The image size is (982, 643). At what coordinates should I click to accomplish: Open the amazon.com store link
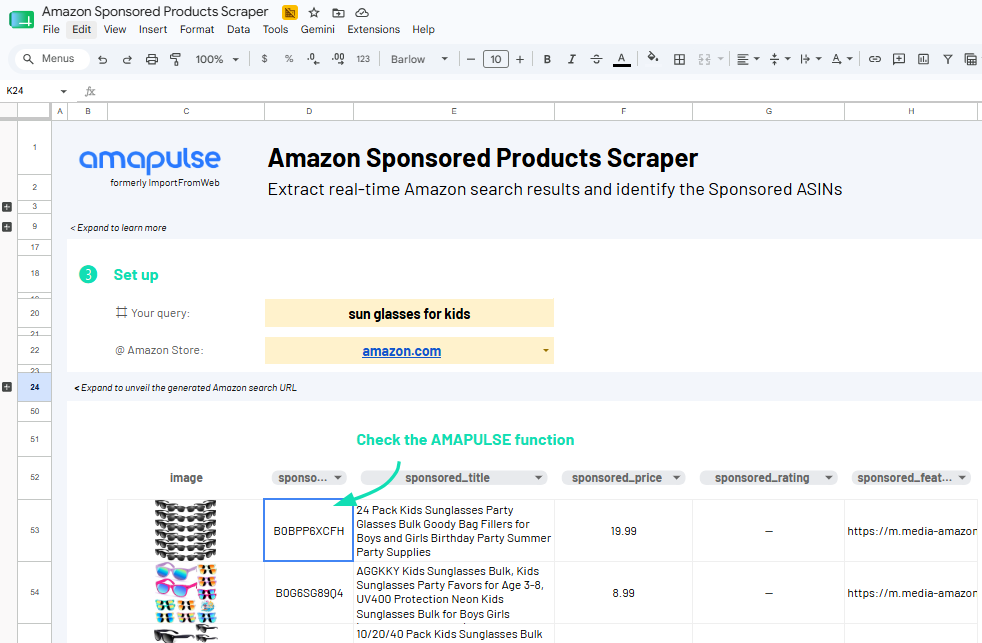click(x=401, y=351)
